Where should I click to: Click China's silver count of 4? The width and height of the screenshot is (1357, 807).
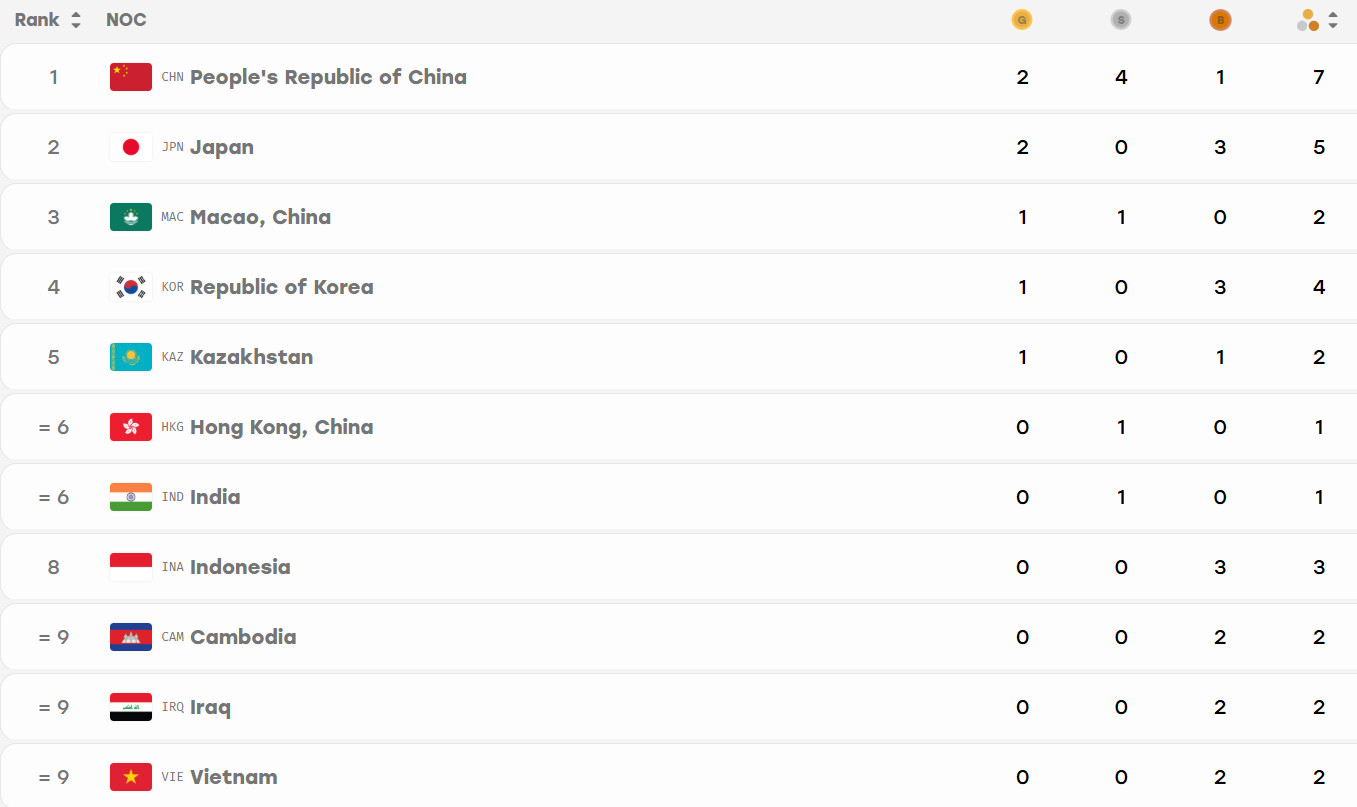click(1121, 77)
